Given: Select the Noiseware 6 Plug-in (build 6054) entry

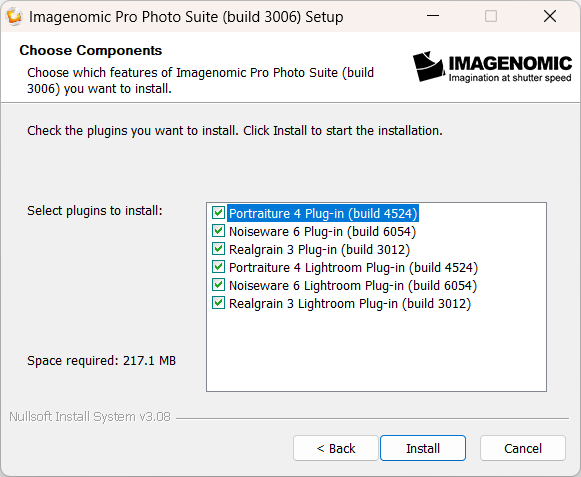Looking at the screenshot, I should pyautogui.click(x=322, y=232).
